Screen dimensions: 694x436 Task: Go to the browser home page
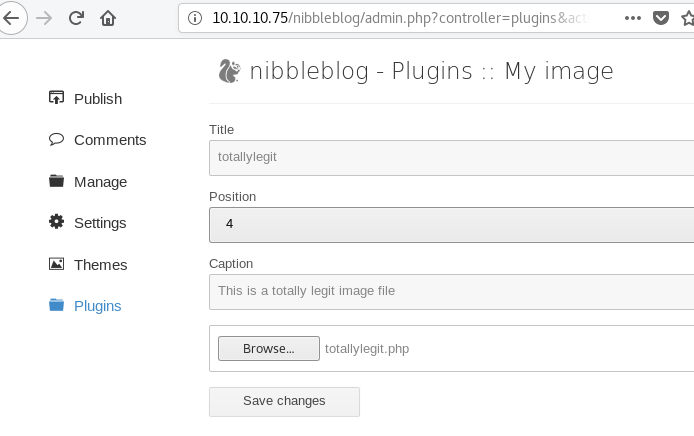pos(108,18)
